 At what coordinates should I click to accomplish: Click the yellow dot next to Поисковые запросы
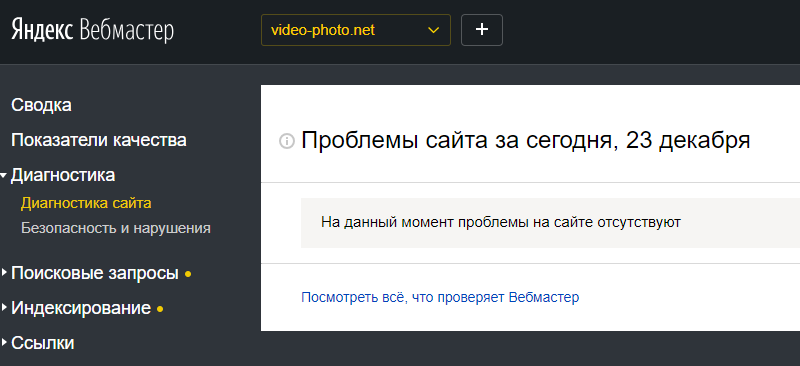(x=188, y=275)
